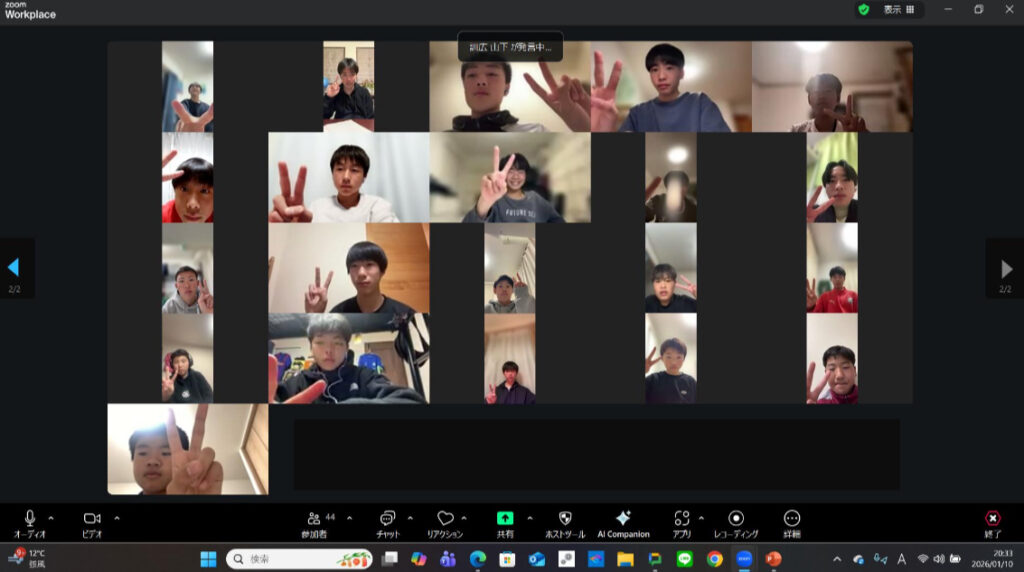Go to next gallery page with right arrow
This screenshot has height=572, width=1024.
(x=1006, y=268)
